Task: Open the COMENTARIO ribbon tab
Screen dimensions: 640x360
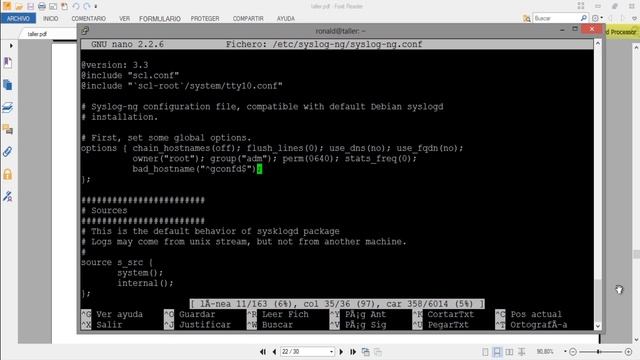Action: pyautogui.click(x=89, y=18)
